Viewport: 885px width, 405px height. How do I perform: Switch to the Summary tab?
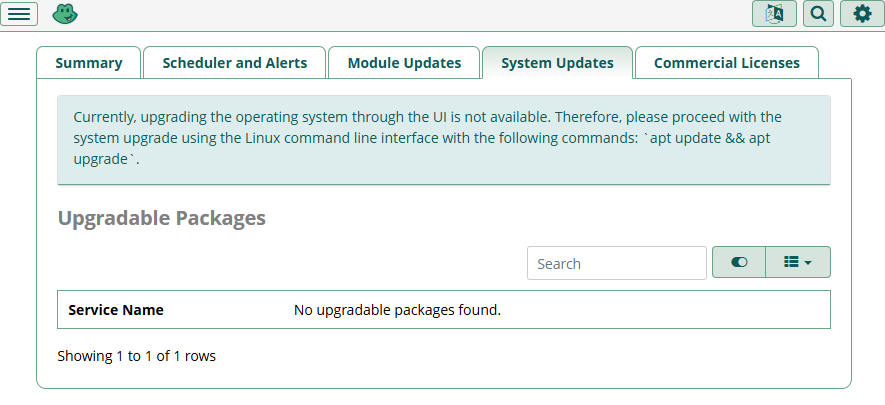click(89, 63)
